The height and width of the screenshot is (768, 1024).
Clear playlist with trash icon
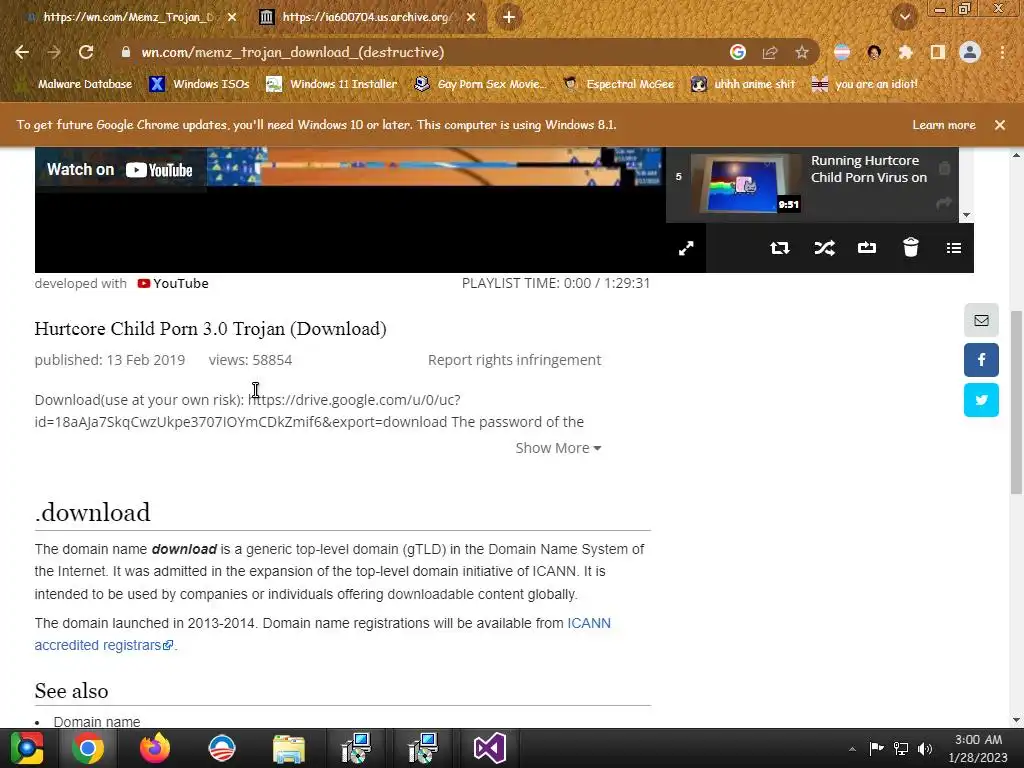[x=910, y=248]
